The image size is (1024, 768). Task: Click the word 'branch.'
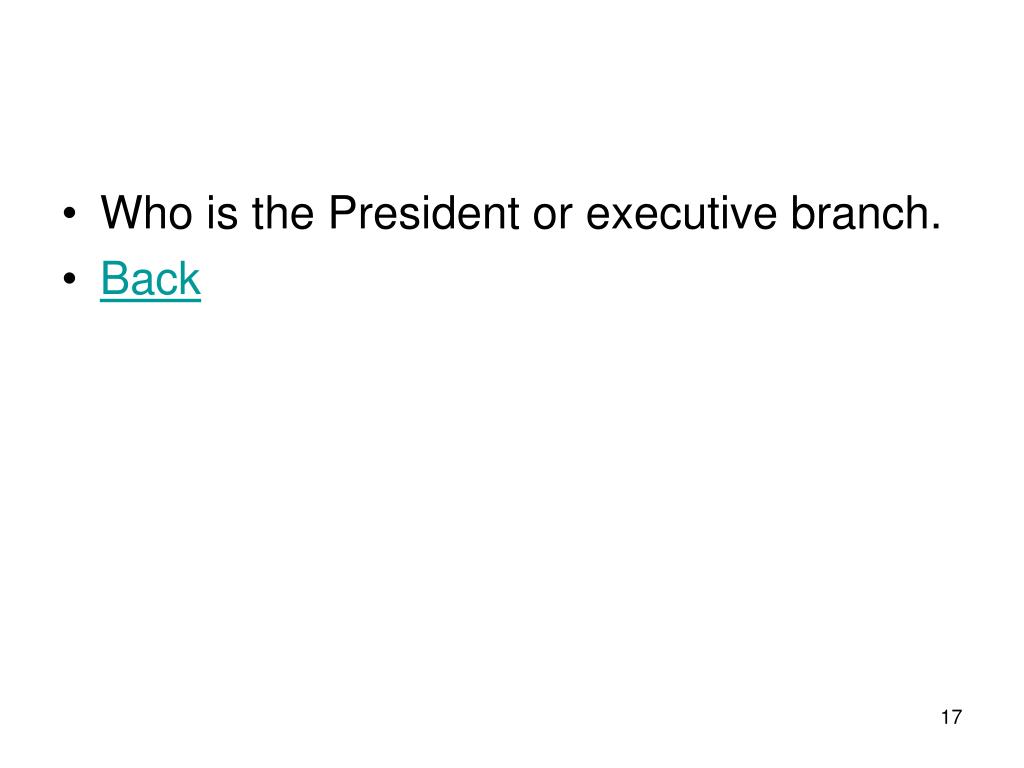tap(865, 212)
